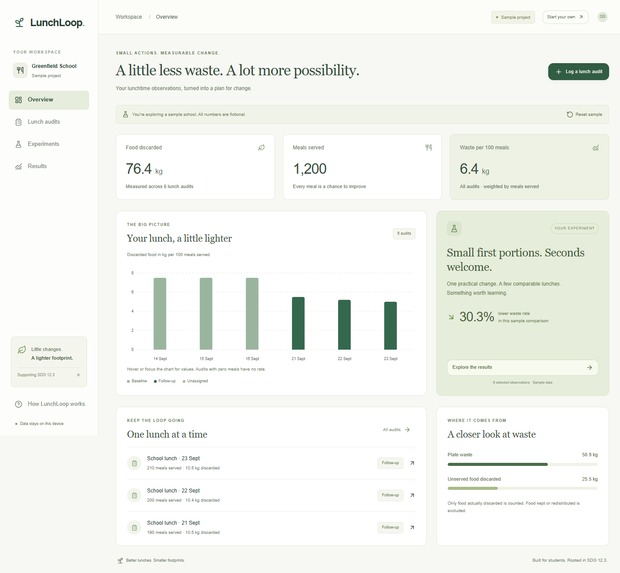
Task: Open the Lunch audits sidebar item
Action: (x=49, y=122)
